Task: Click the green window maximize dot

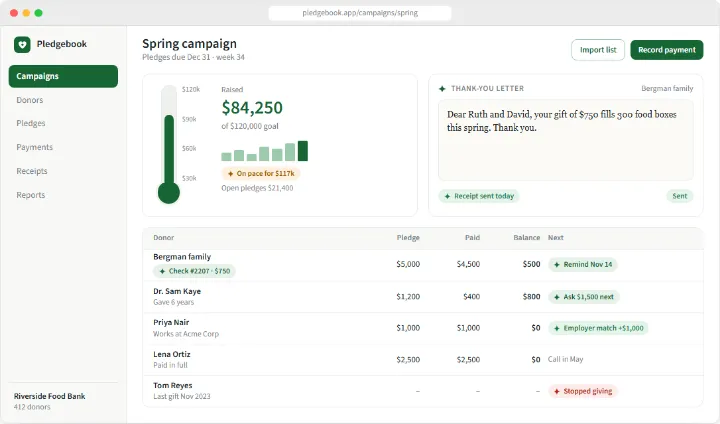Action: coord(39,13)
